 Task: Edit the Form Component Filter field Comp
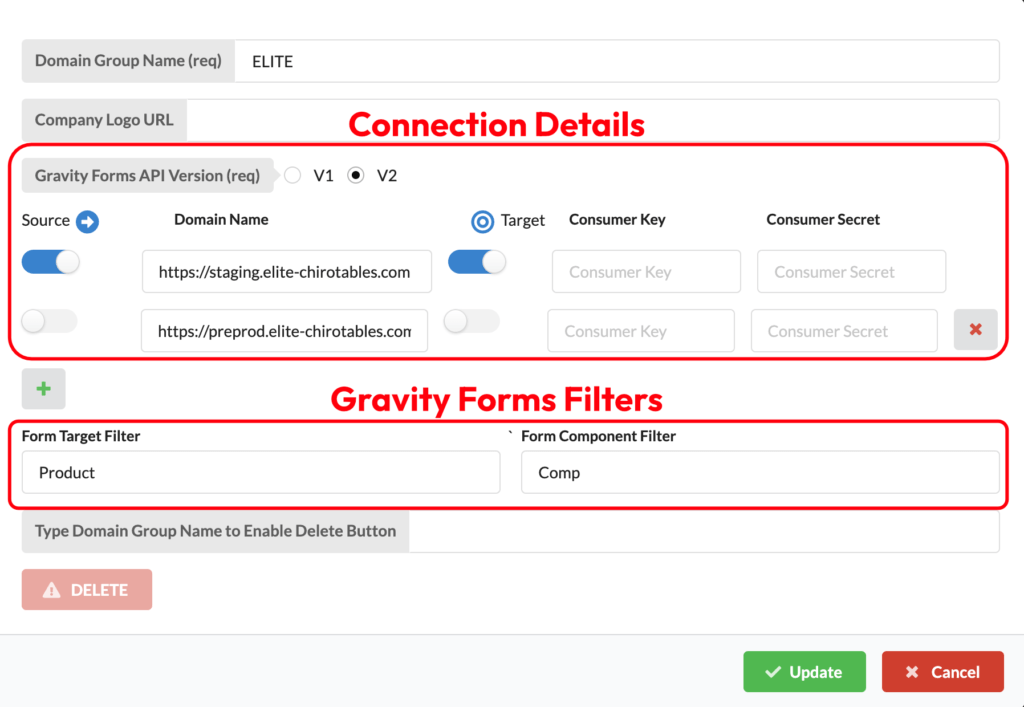[760, 472]
